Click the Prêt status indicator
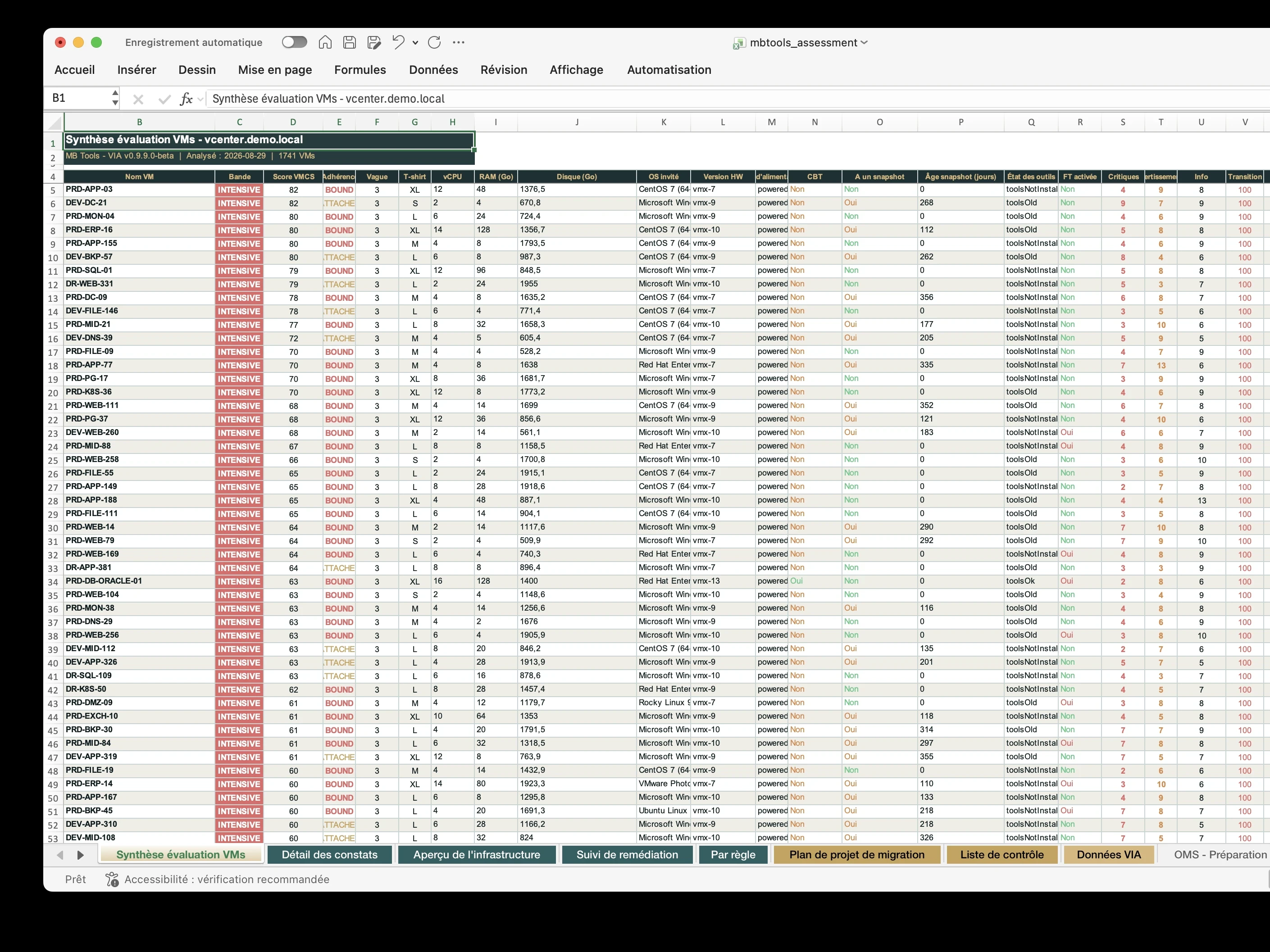This screenshot has height=952, width=1270. (x=75, y=879)
